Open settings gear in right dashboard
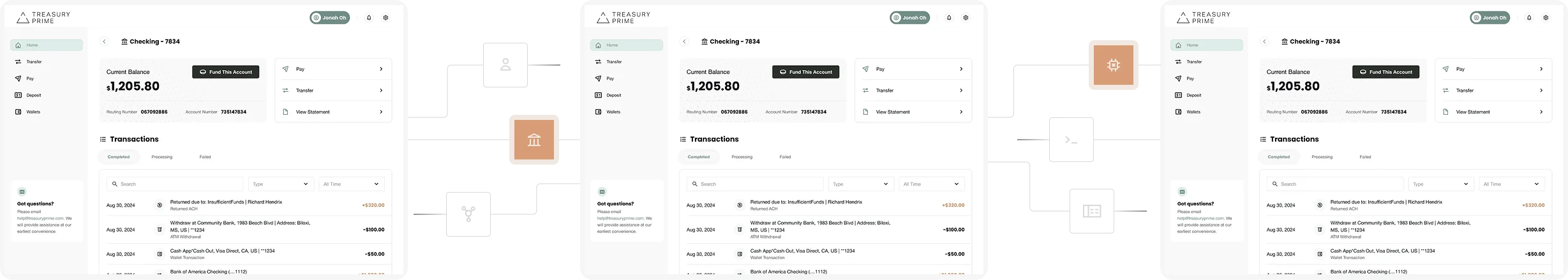This screenshot has height=280, width=1568. click(x=1546, y=18)
